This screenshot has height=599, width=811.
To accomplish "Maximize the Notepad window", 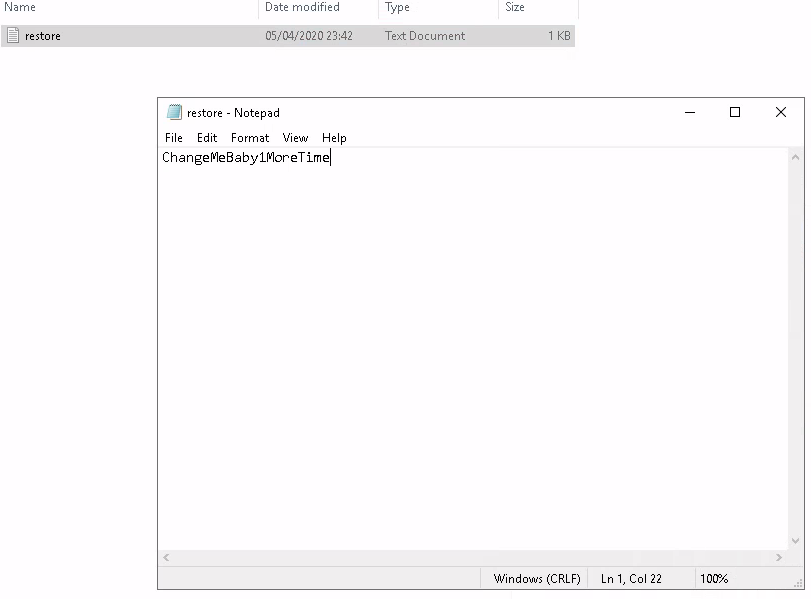I will point(735,113).
